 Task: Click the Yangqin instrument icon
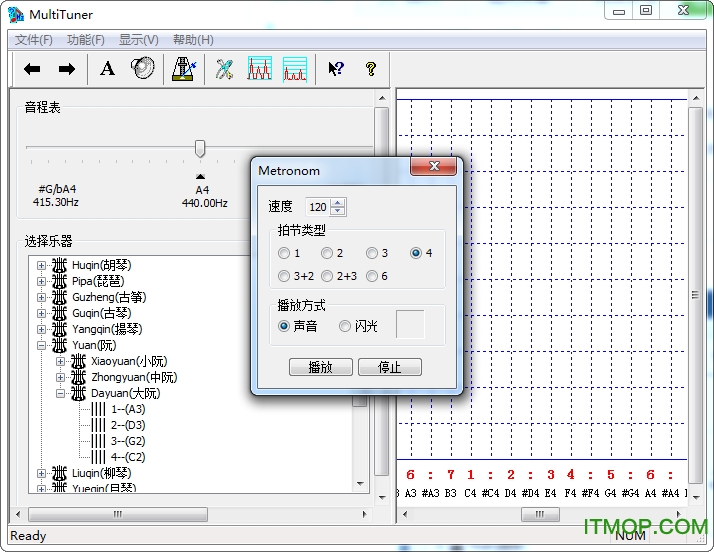click(59, 329)
